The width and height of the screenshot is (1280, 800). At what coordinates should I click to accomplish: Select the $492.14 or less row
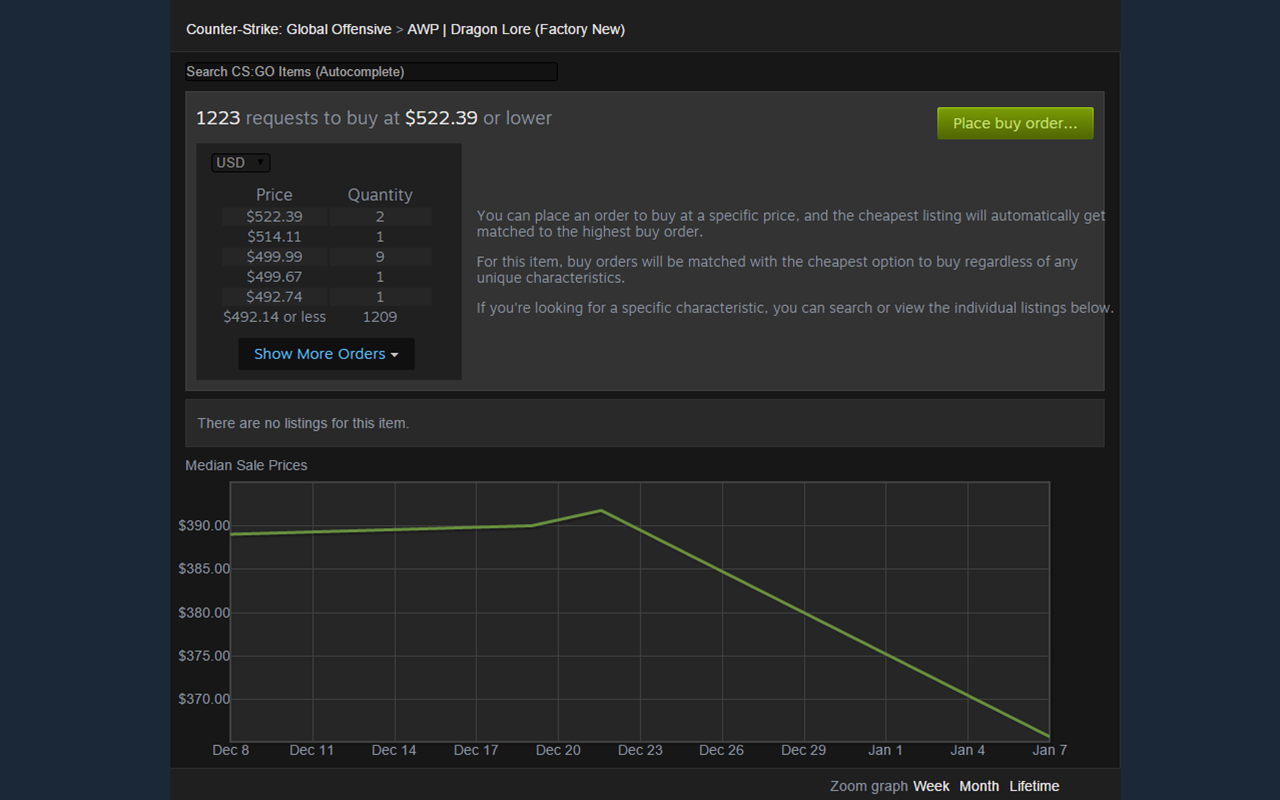[327, 316]
